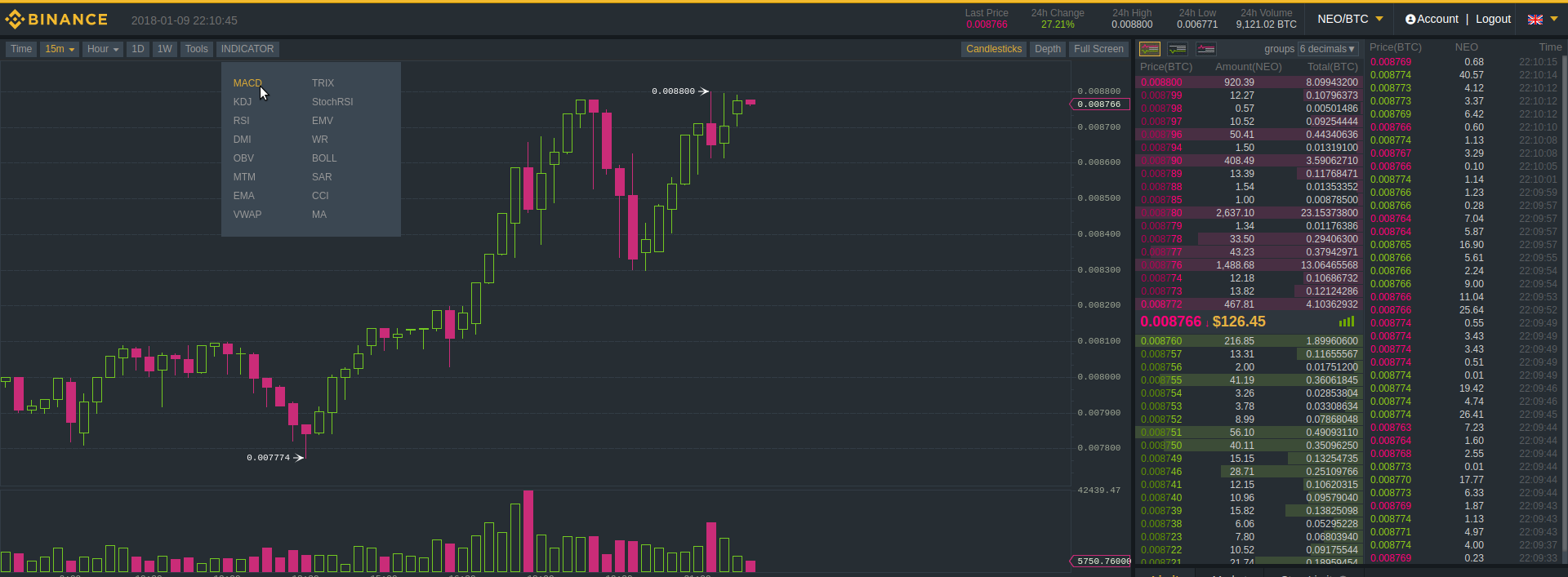The width and height of the screenshot is (1568, 577).
Task: Click buy order at price 0.008751
Action: pyautogui.click(x=1249, y=433)
